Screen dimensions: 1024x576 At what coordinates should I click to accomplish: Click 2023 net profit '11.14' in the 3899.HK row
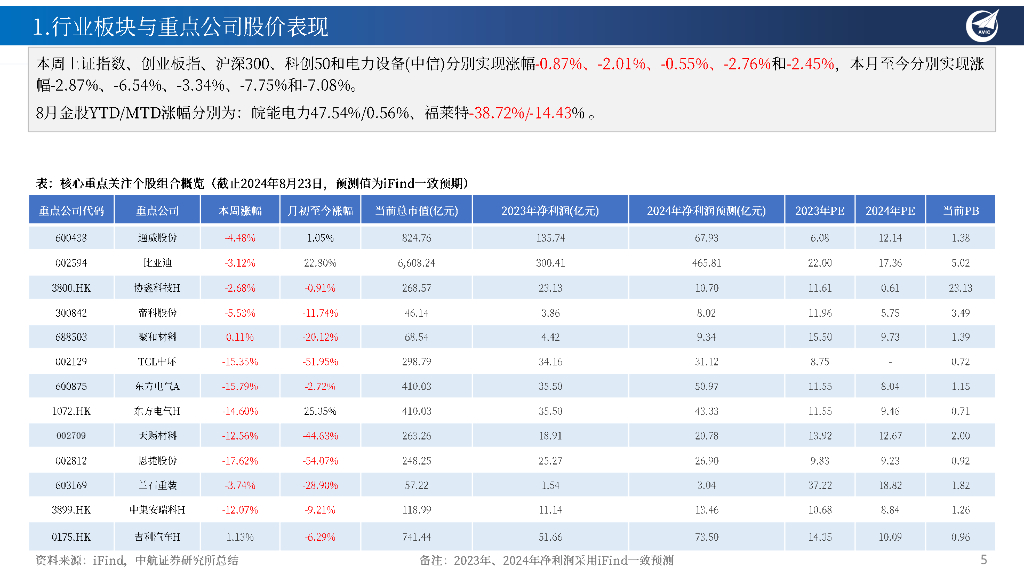[x=550, y=509]
